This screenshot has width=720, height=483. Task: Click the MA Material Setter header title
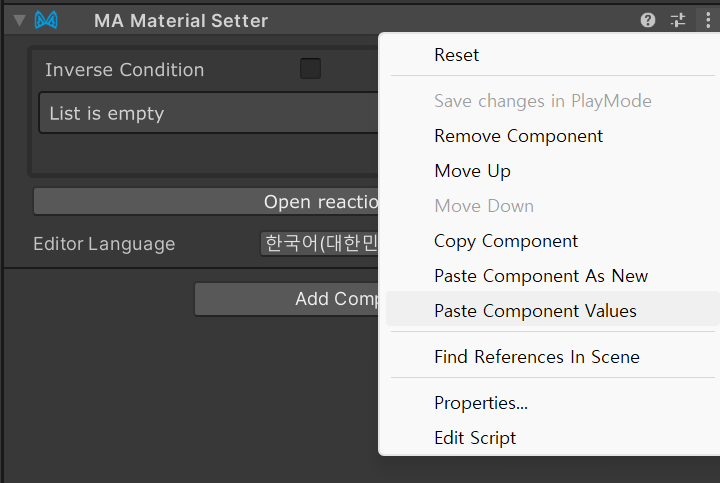point(181,21)
